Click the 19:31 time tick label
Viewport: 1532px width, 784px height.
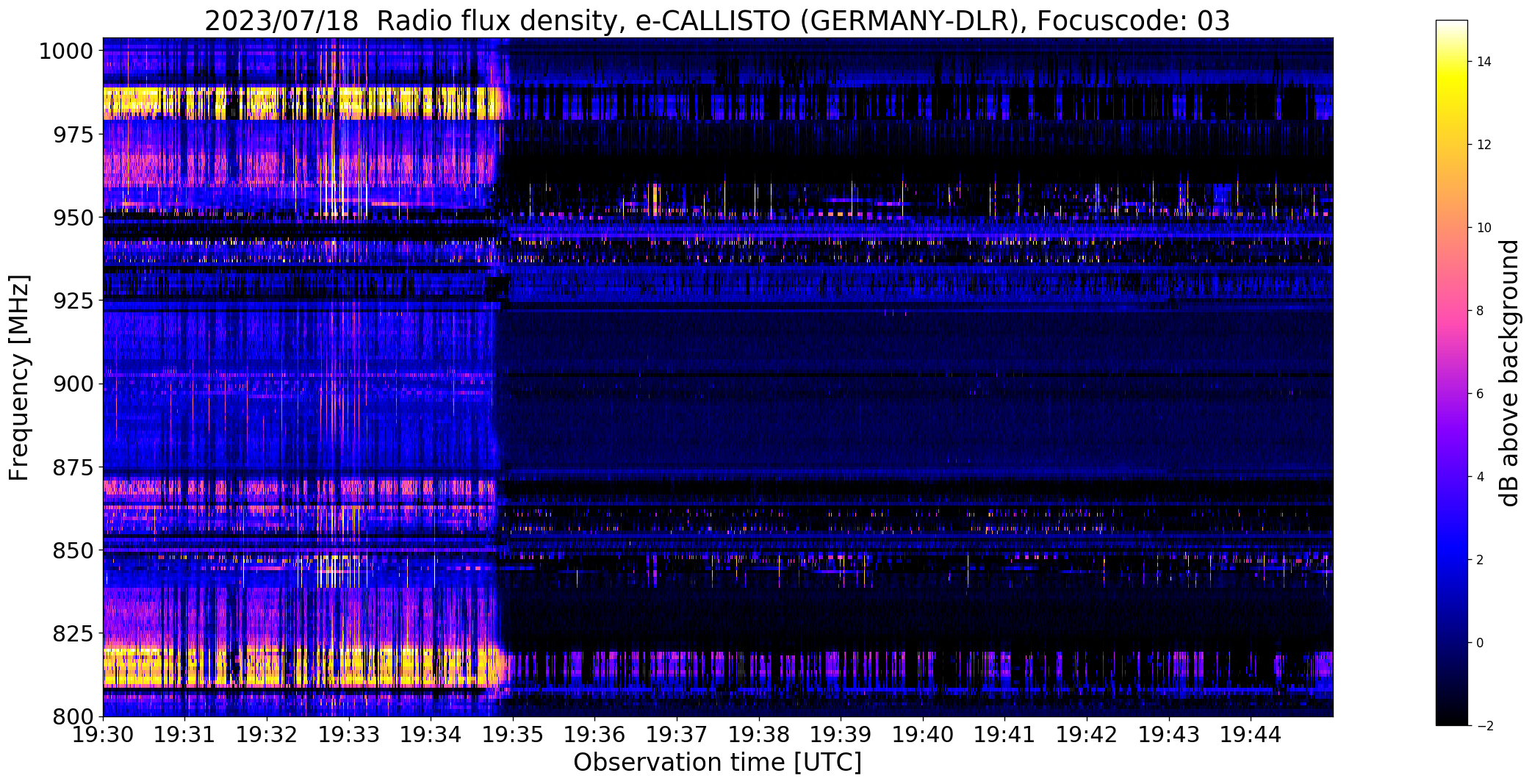[185, 734]
